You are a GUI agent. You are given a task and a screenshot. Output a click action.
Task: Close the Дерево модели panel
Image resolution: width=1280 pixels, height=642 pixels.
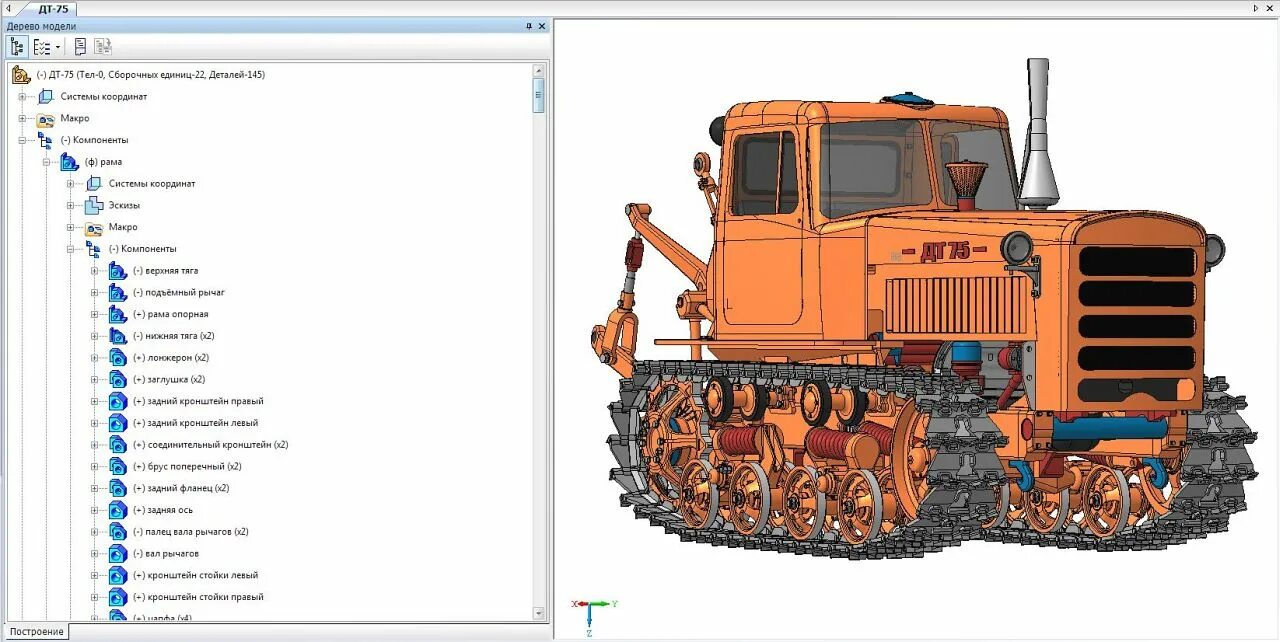[x=541, y=26]
